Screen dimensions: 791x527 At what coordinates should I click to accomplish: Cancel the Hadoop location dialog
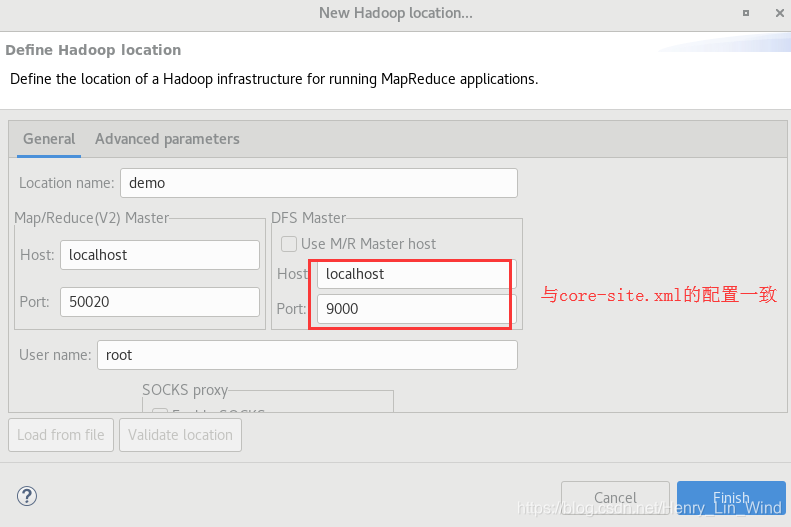[x=615, y=498]
